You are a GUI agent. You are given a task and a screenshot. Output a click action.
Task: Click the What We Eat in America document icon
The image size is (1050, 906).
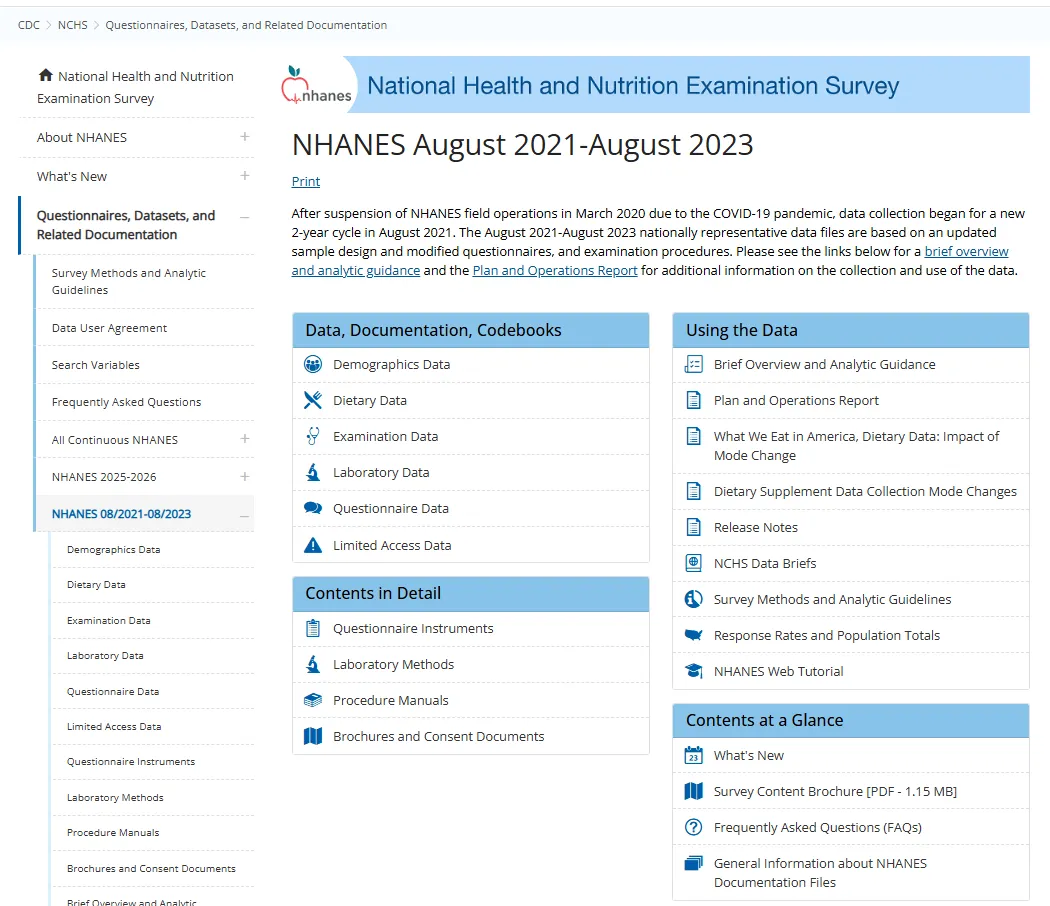click(694, 437)
